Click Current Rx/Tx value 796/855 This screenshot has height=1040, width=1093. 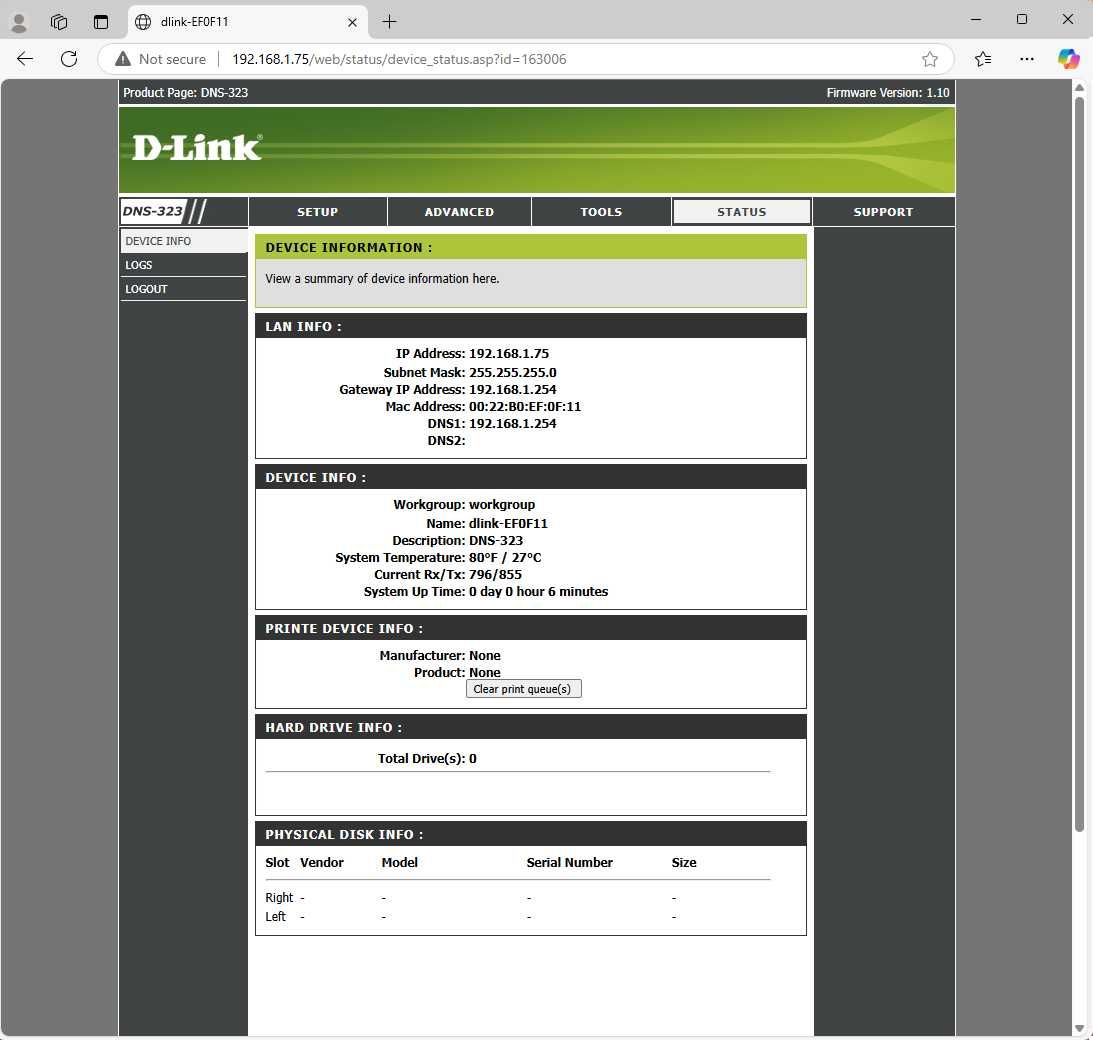tap(495, 574)
